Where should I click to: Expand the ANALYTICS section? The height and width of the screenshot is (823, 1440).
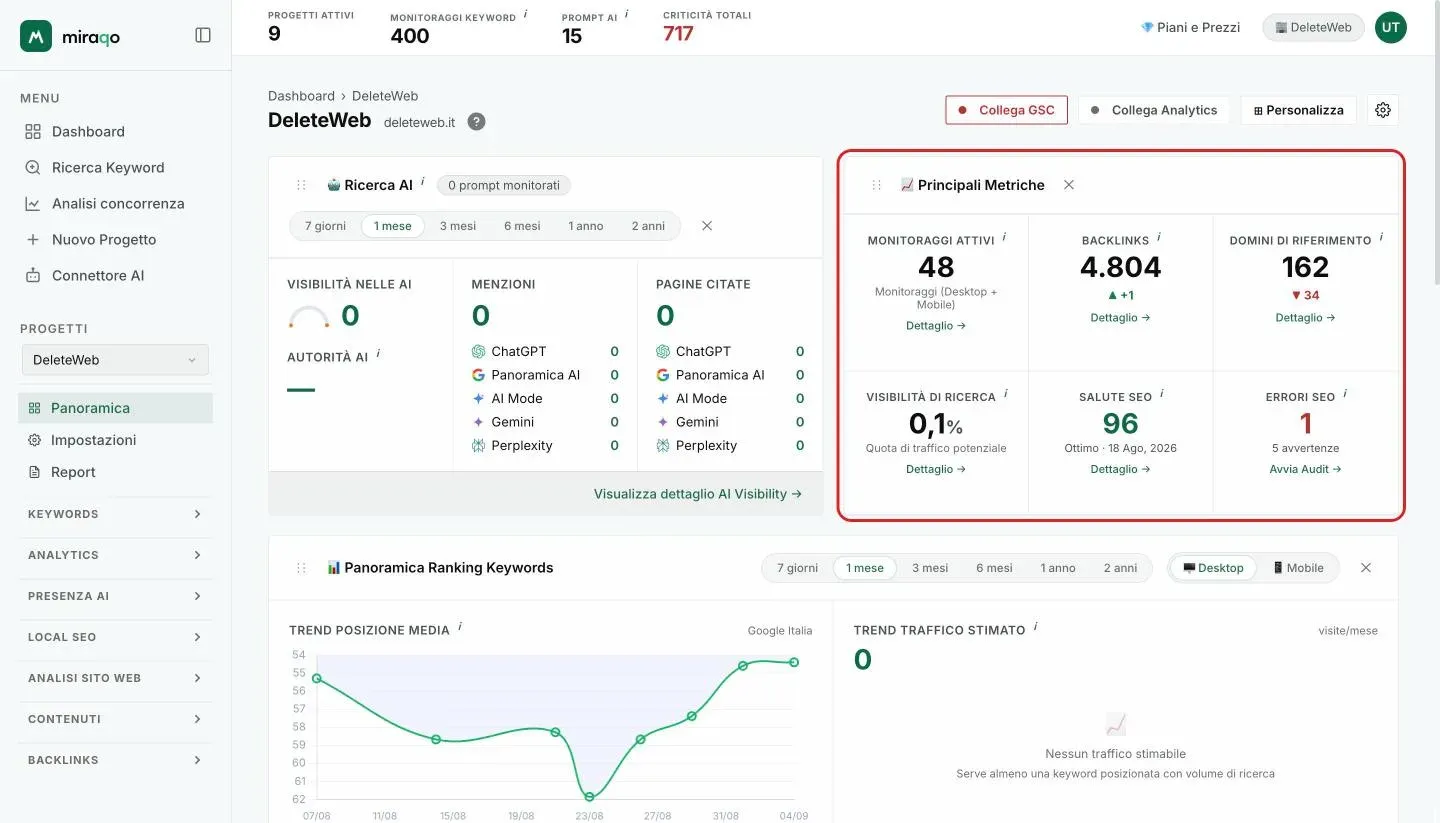(115, 555)
